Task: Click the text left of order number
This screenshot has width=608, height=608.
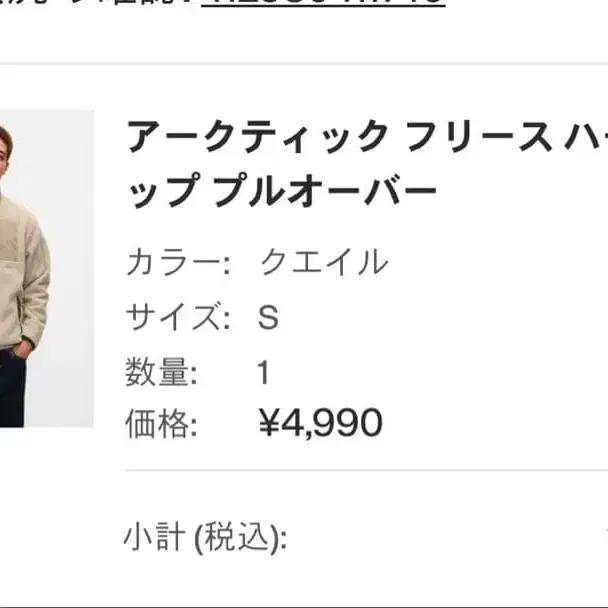Action: click(97, 3)
